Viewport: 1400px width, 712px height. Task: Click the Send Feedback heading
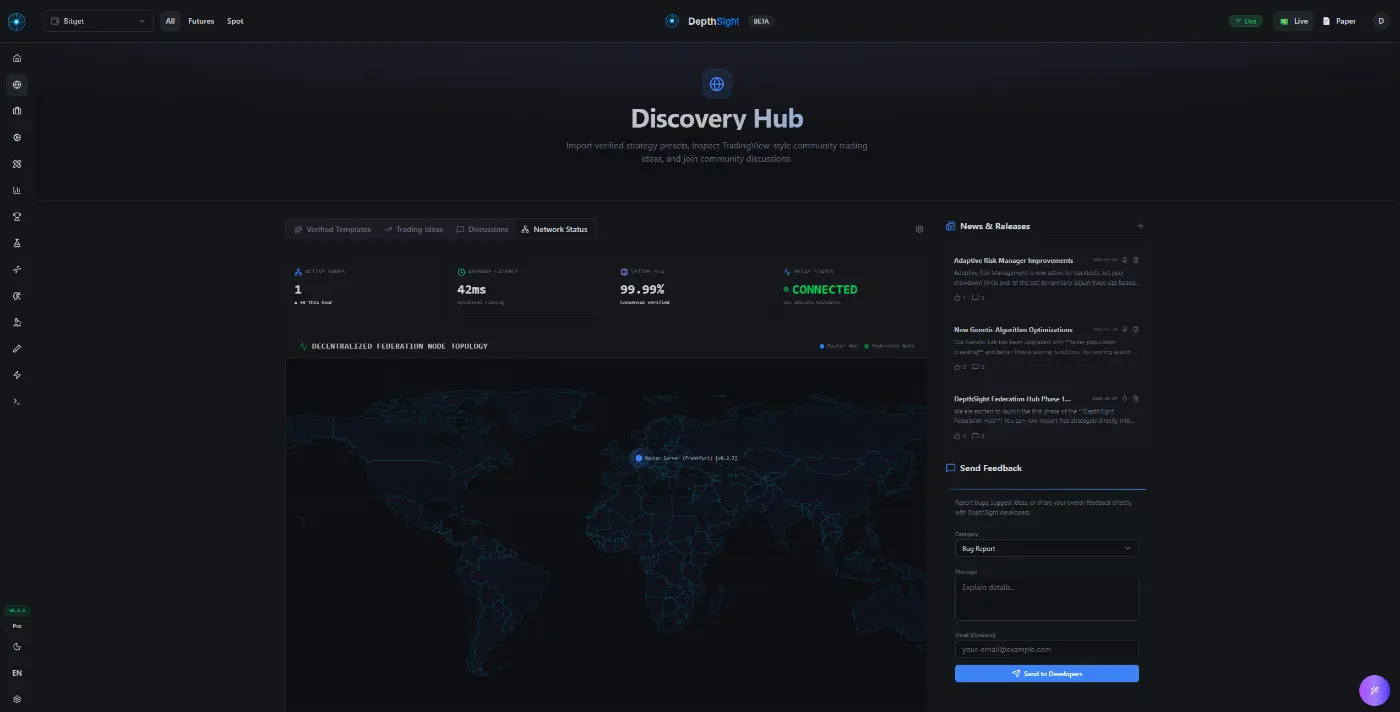click(991, 468)
